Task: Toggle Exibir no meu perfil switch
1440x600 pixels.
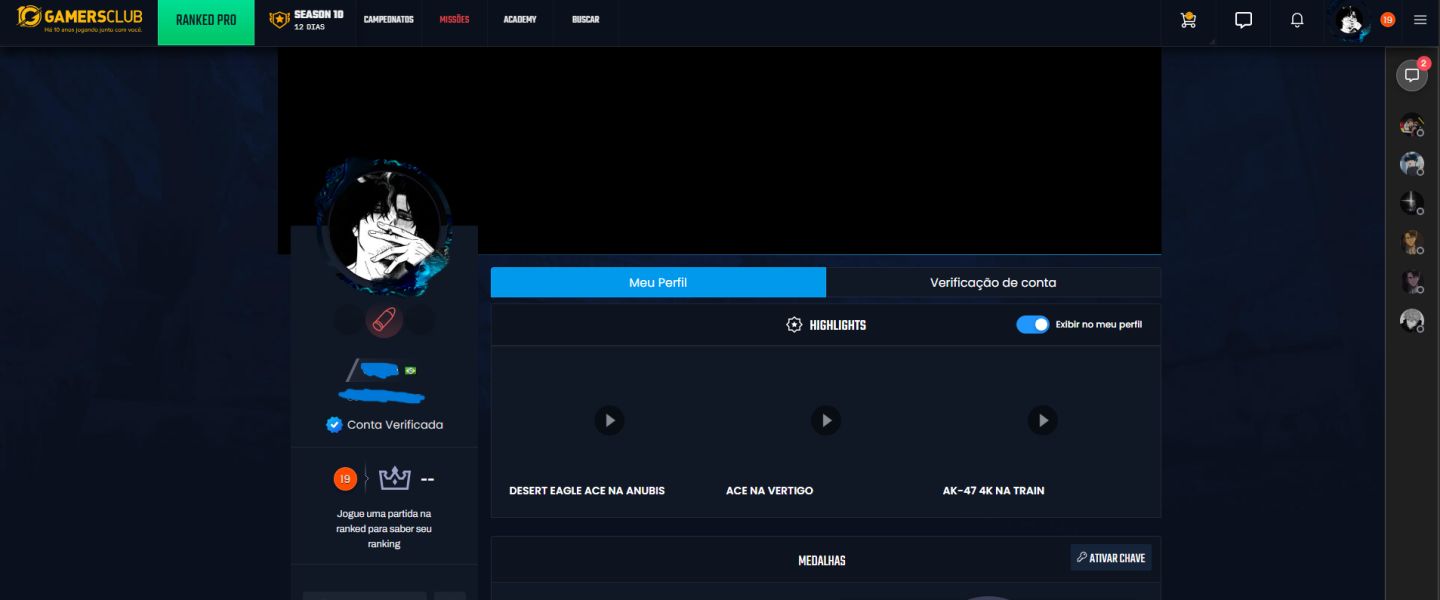Action: pyautogui.click(x=1033, y=324)
